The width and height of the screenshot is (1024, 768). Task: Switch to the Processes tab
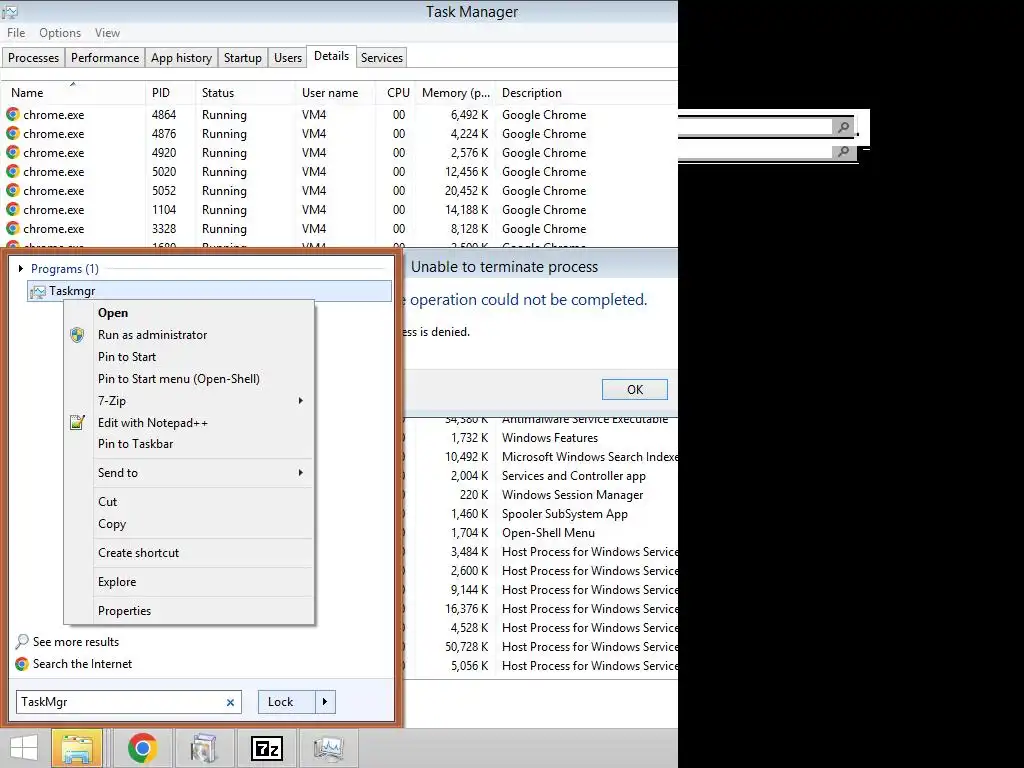point(33,57)
